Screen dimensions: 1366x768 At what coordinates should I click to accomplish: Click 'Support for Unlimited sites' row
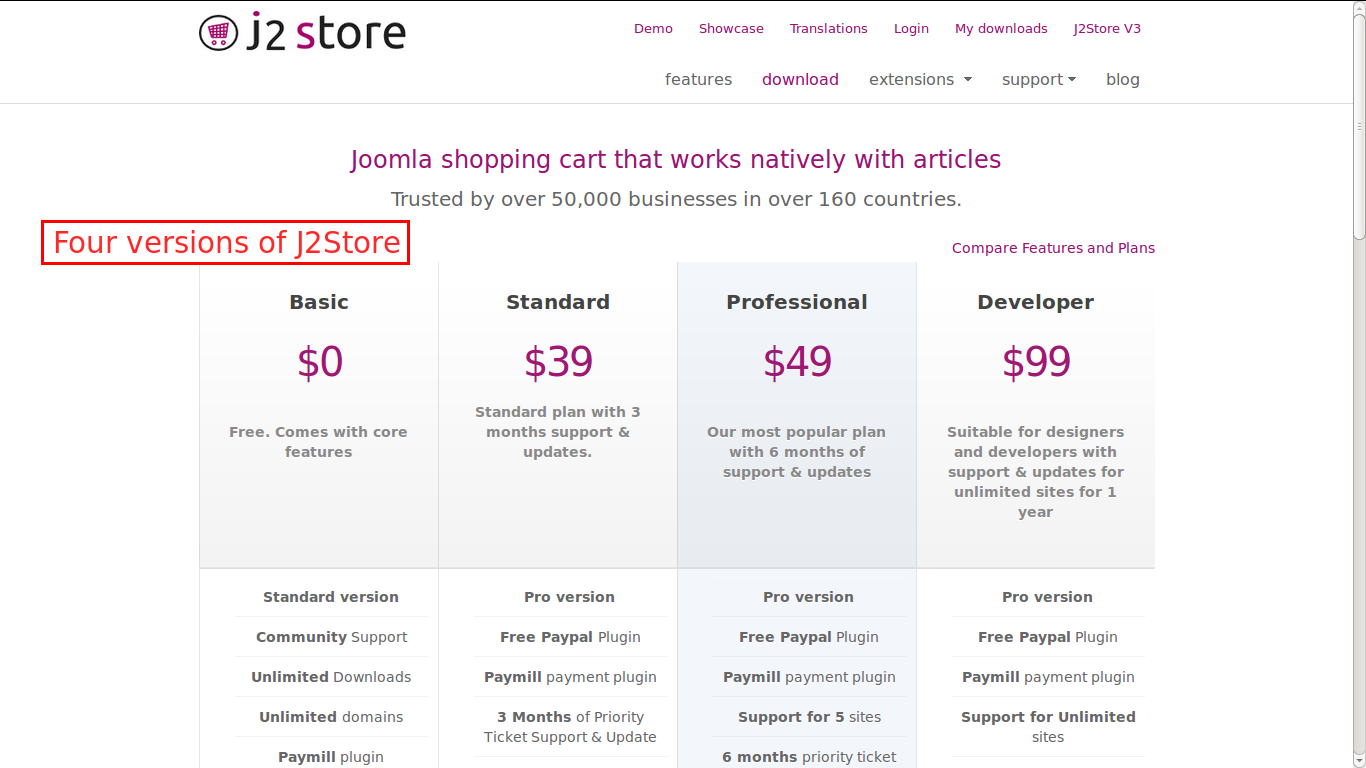(x=1048, y=727)
